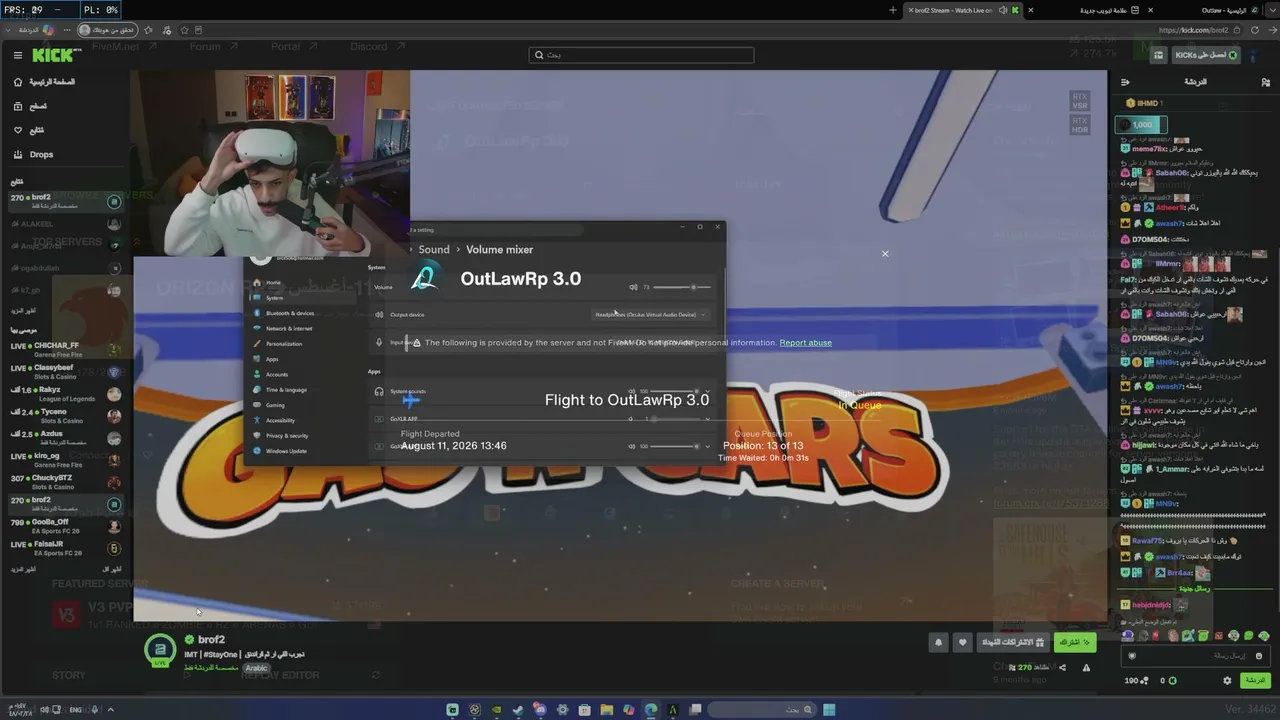Click the 1,000 goal badge in chat

(x=1141, y=125)
